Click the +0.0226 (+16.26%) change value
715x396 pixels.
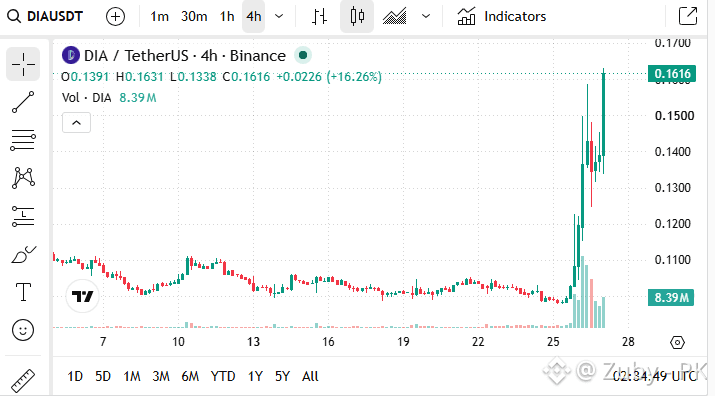(x=329, y=76)
